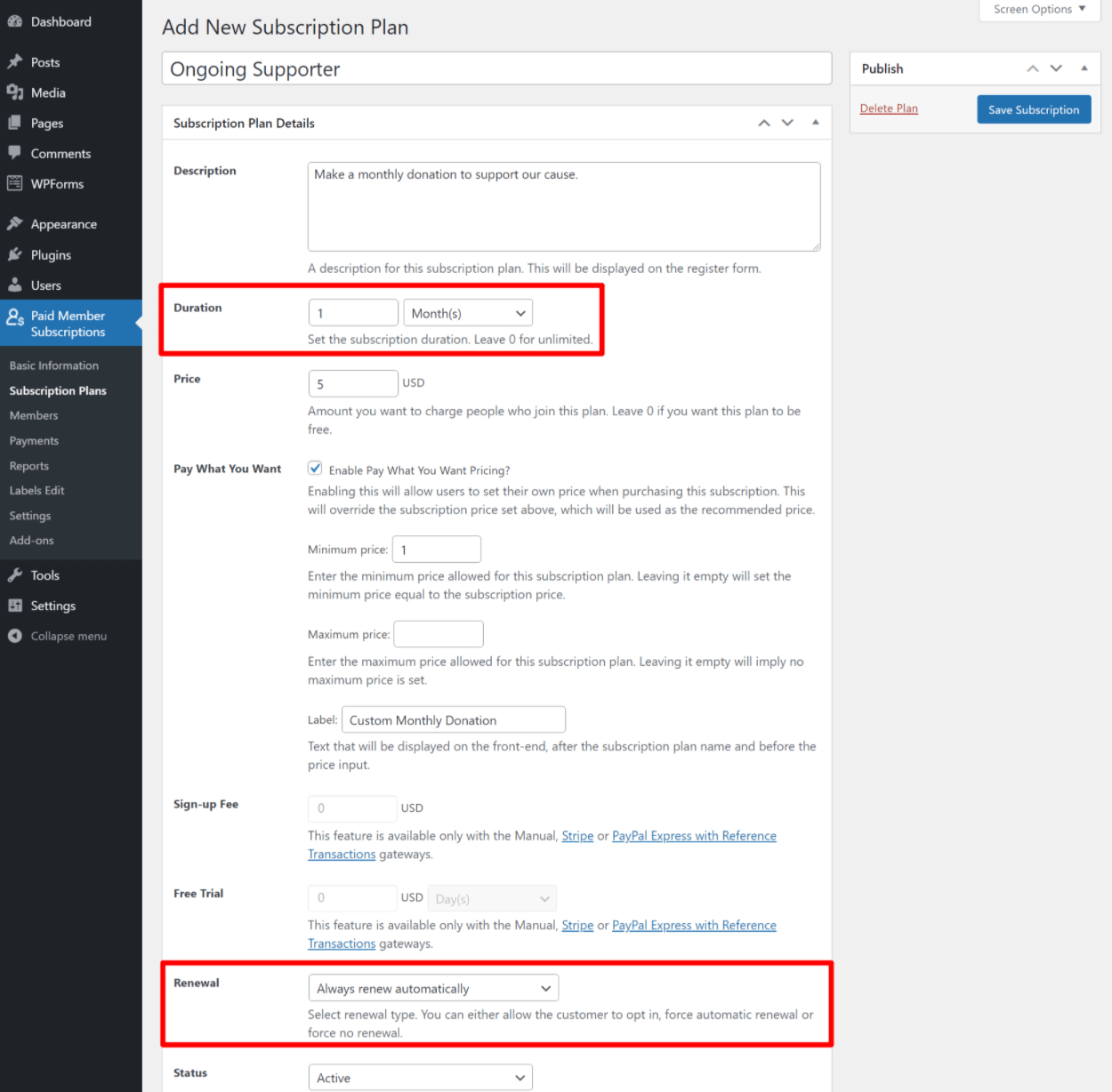Screen dimensions: 1112x1092
Task: Click the Minimum price input field
Action: click(437, 550)
